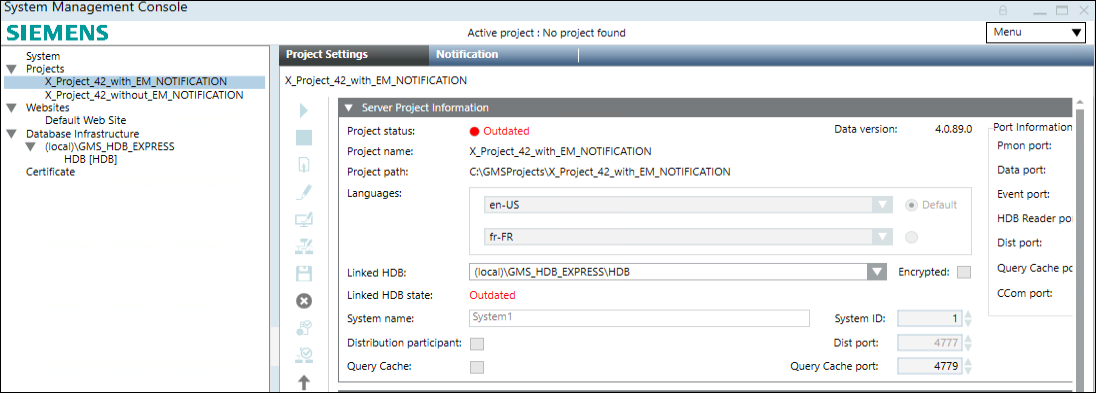Viewport: 1096px width, 393px height.
Task: Enable the Query Cache checkbox
Action: (x=477, y=367)
